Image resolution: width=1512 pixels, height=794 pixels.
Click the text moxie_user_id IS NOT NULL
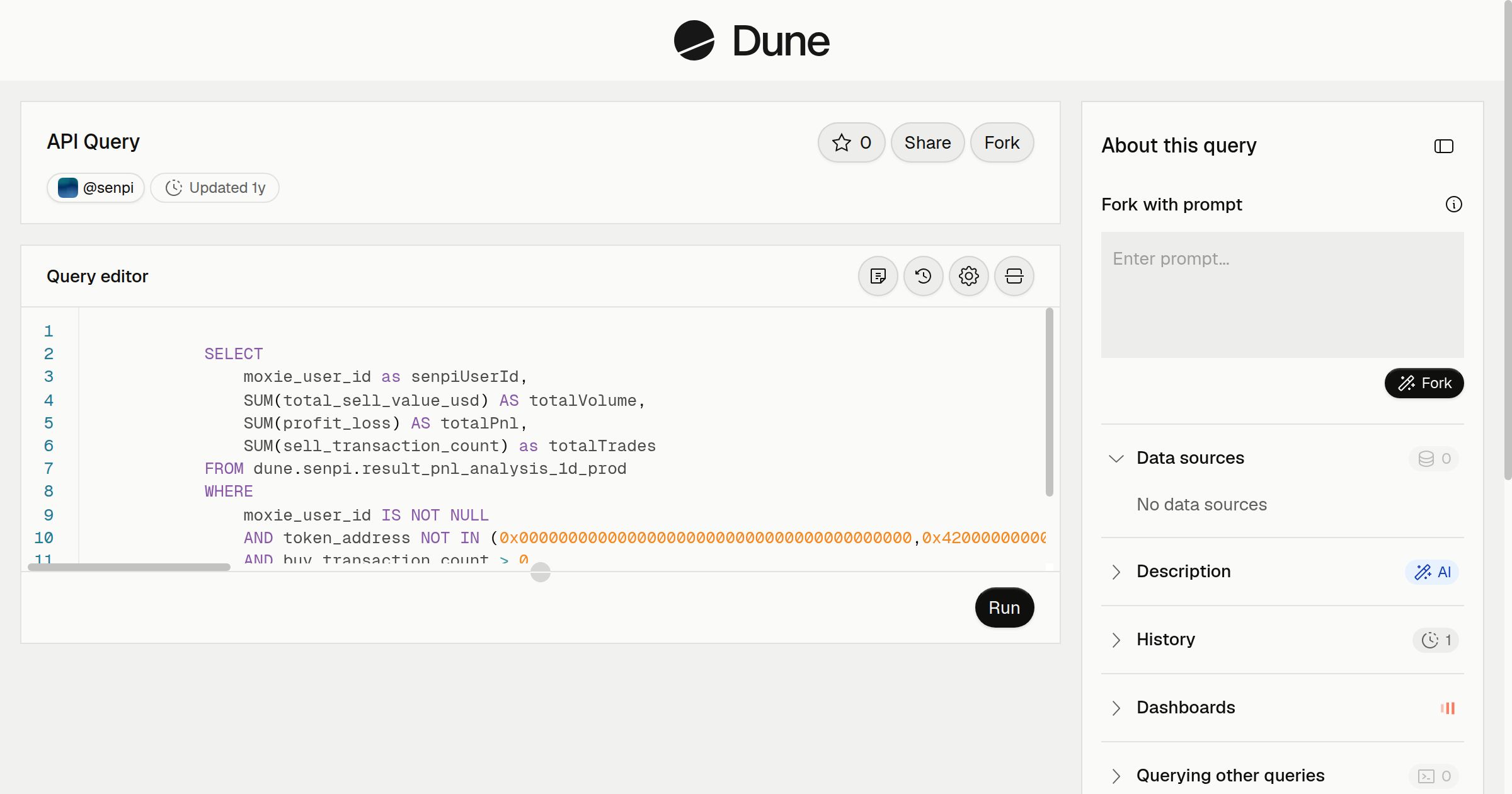coord(366,515)
